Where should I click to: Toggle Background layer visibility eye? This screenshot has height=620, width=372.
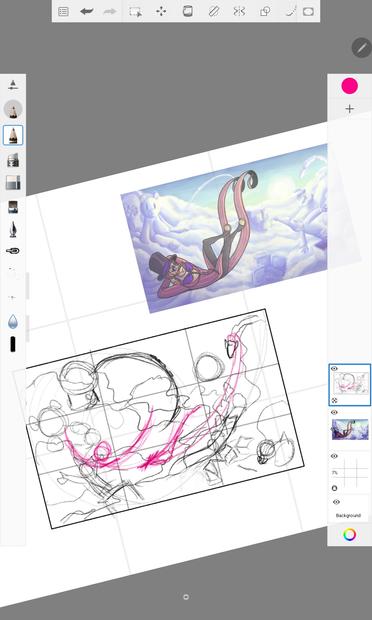click(x=336, y=502)
